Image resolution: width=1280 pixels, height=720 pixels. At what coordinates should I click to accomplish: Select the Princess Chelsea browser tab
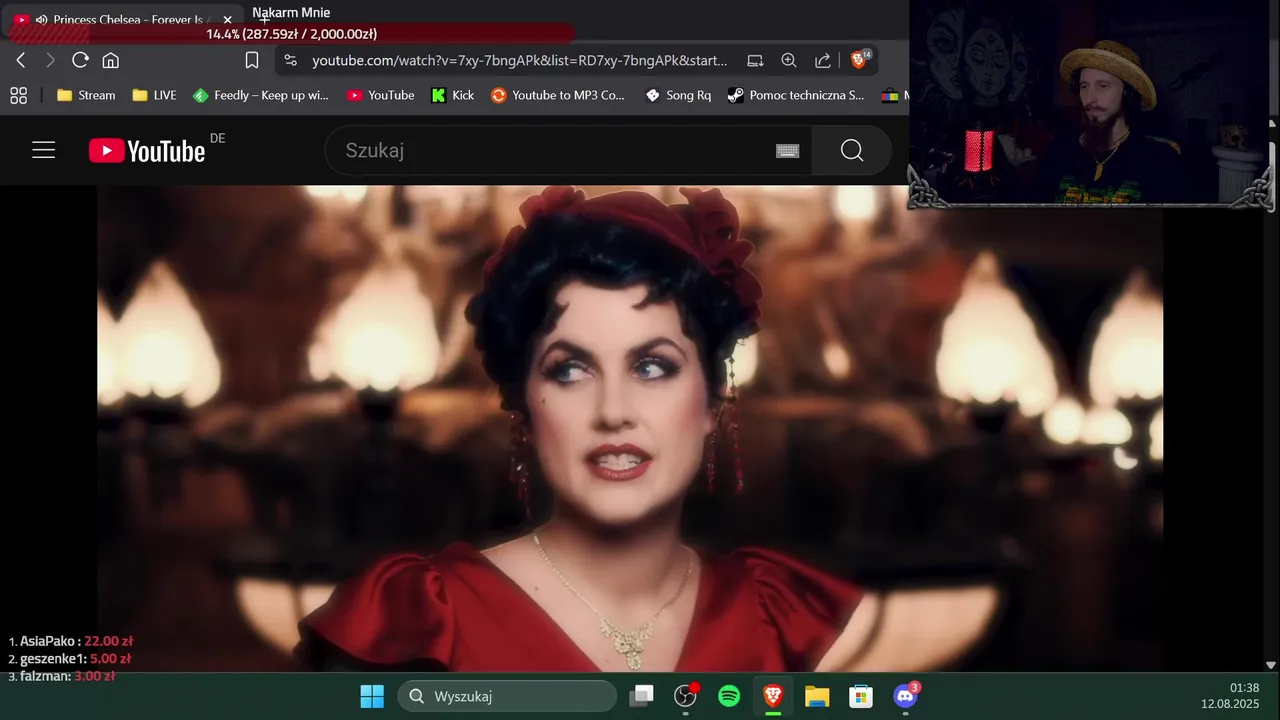[125, 20]
